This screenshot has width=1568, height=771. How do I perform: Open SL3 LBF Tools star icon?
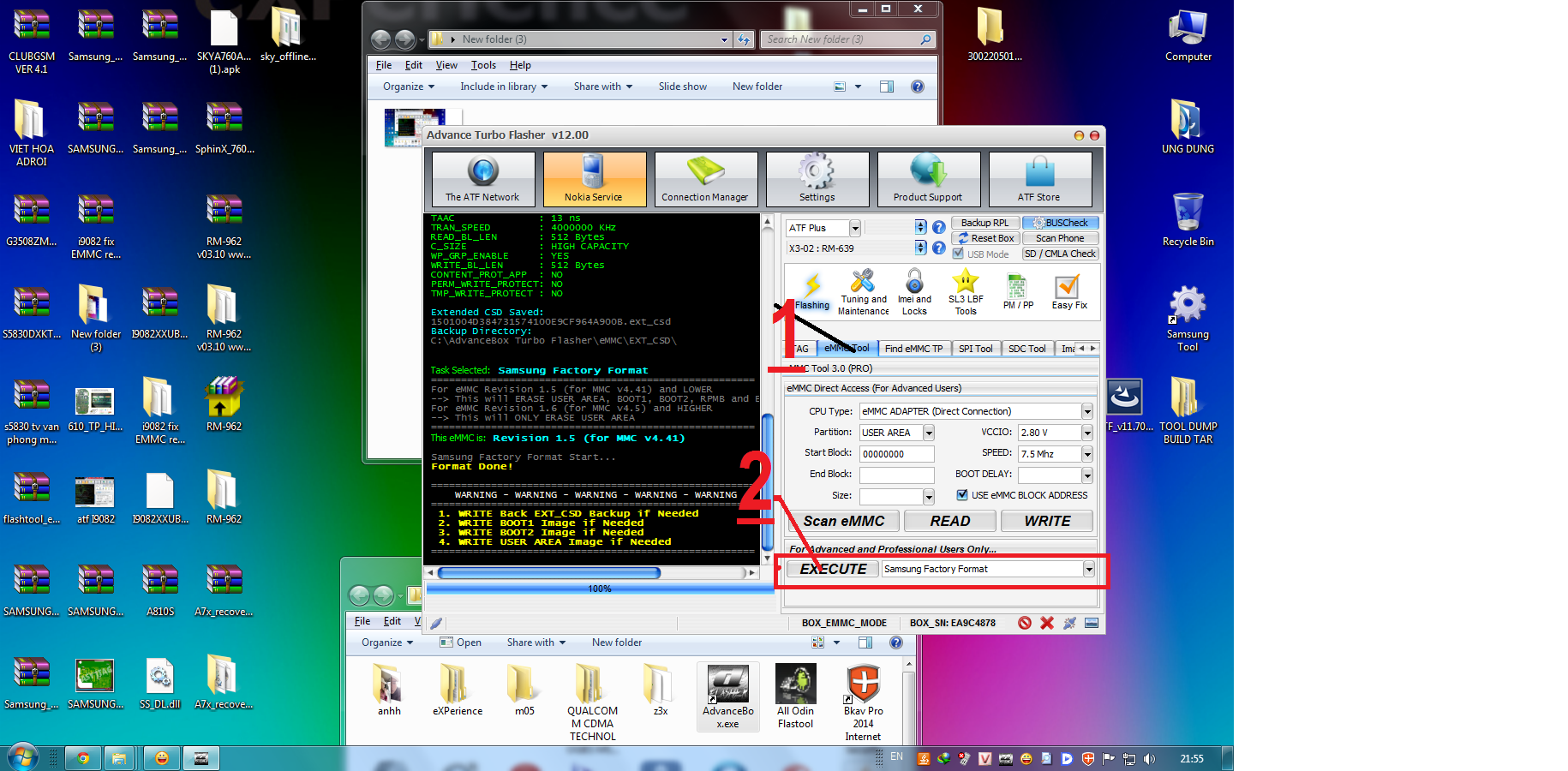pyautogui.click(x=966, y=293)
